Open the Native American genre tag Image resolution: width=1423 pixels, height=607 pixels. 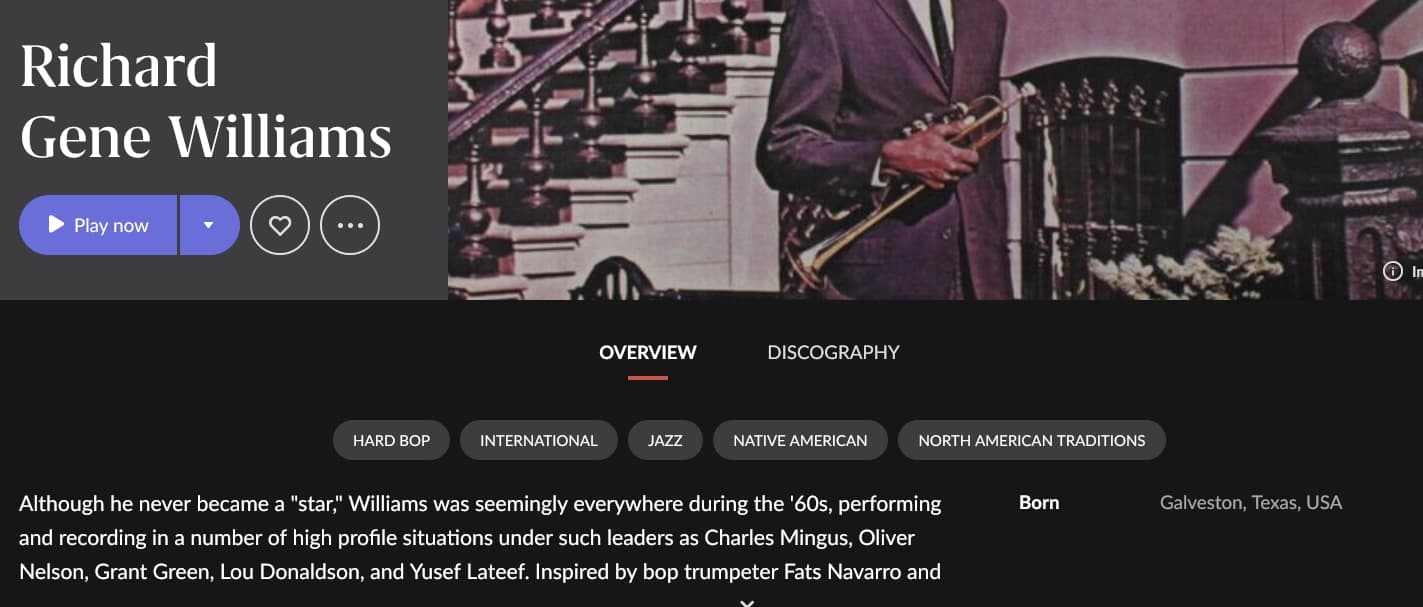[x=800, y=440]
